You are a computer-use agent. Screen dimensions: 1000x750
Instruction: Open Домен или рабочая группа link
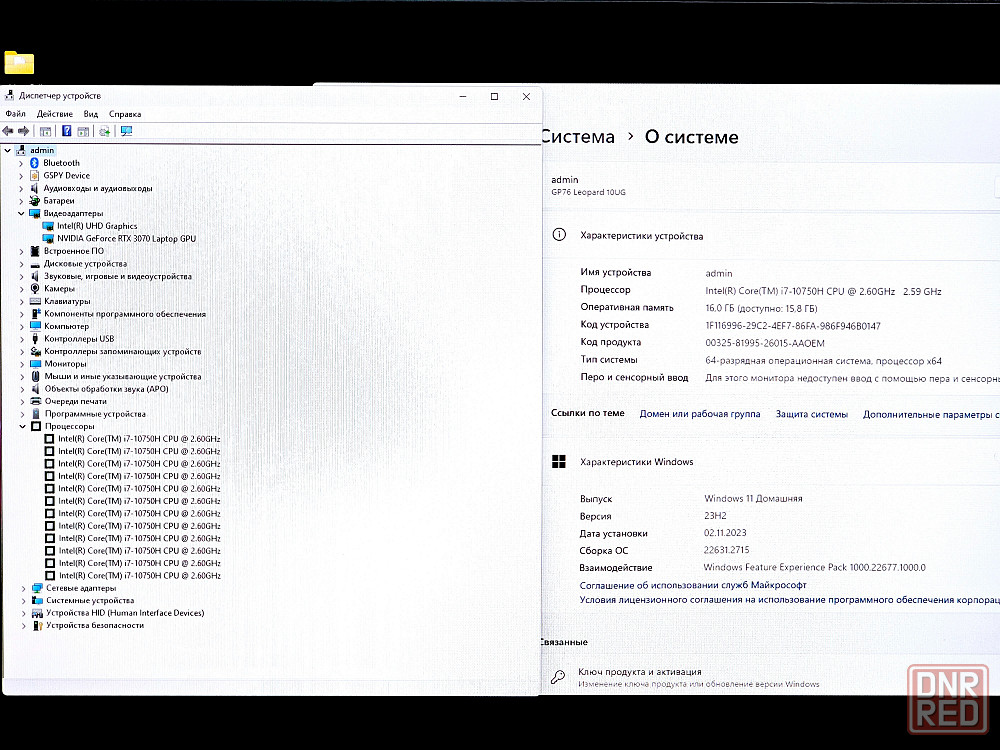[700, 414]
